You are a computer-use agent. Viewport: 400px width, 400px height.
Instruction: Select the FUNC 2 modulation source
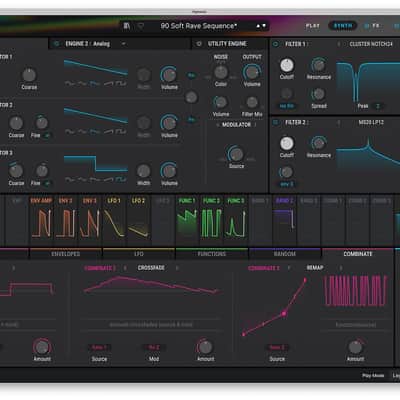pos(211,220)
